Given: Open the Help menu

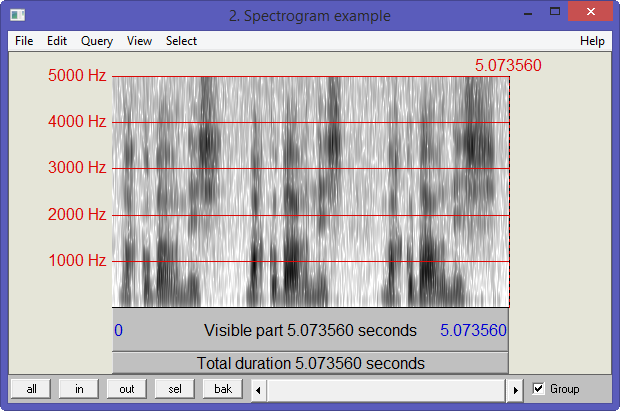Looking at the screenshot, I should click(592, 41).
